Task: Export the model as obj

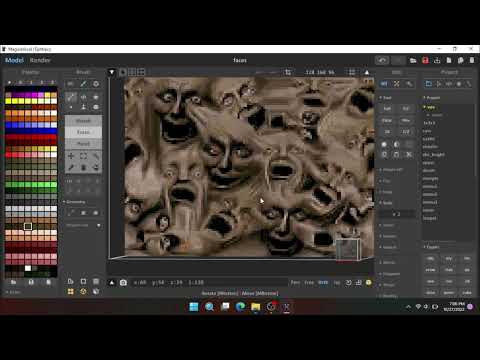Action: point(431,259)
